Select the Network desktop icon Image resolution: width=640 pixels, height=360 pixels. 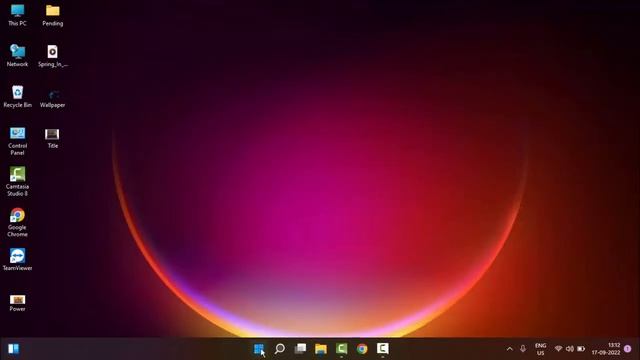[18, 56]
